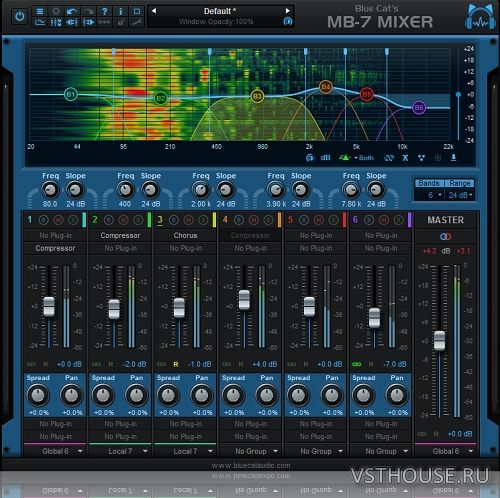Screen dimensions: 500x498
Task: Click the 80.0 Freq knob
Action: [50, 190]
